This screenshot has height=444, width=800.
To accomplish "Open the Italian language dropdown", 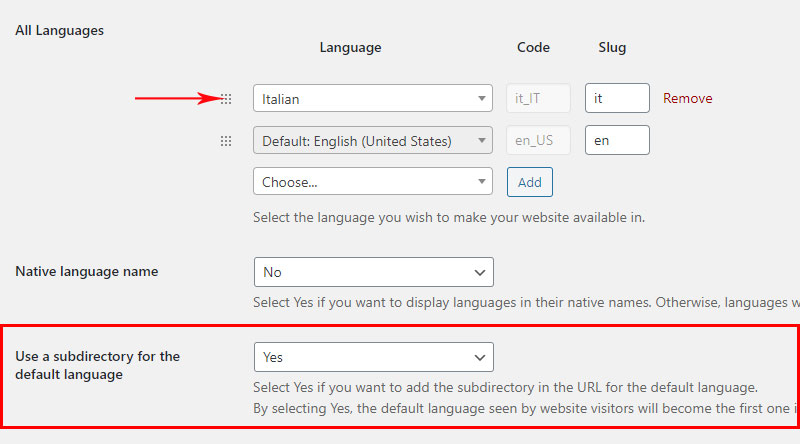I will tap(372, 98).
